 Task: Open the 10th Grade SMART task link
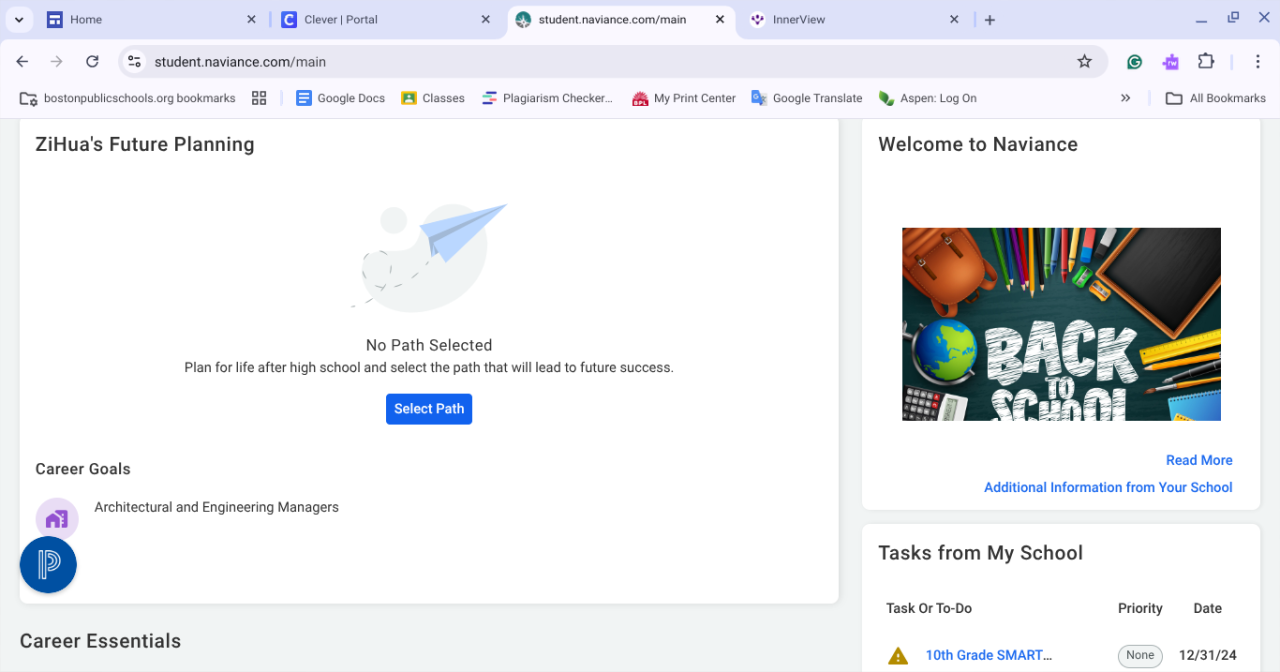coord(988,656)
